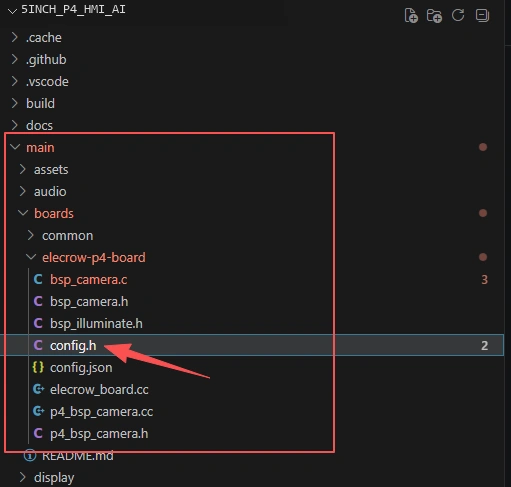This screenshot has height=487, width=511.
Task: Click problem count 3 on bsp_camera.c
Action: pos(484,280)
